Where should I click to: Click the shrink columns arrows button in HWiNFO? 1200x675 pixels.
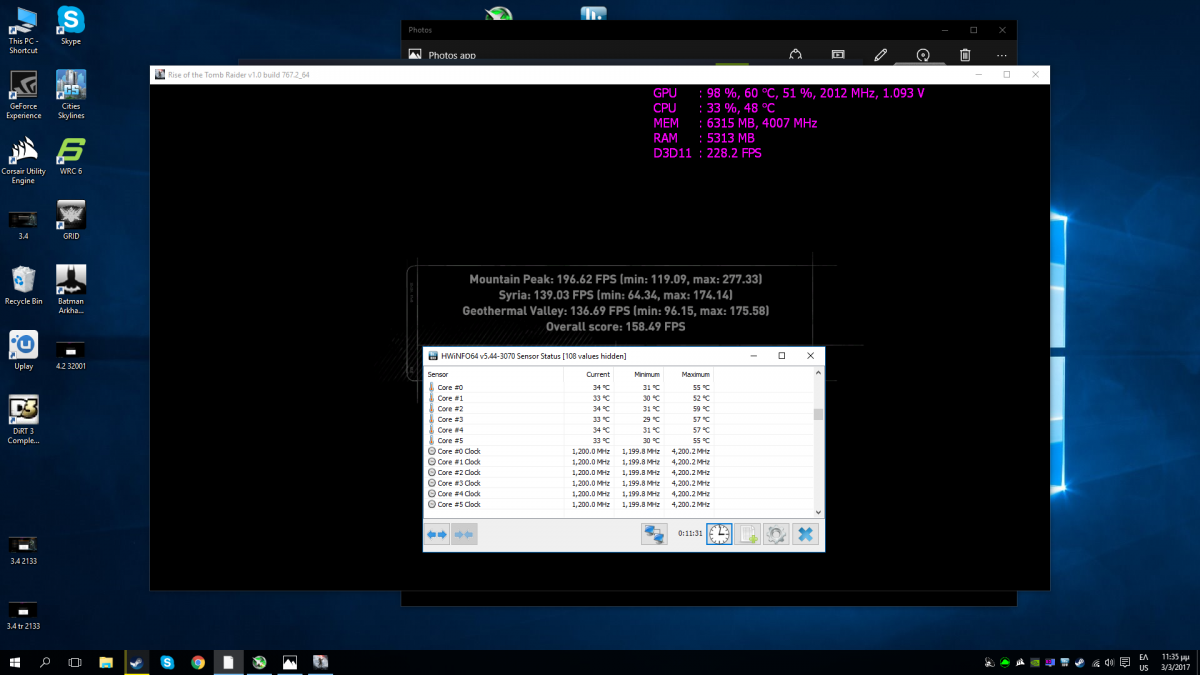[x=464, y=534]
